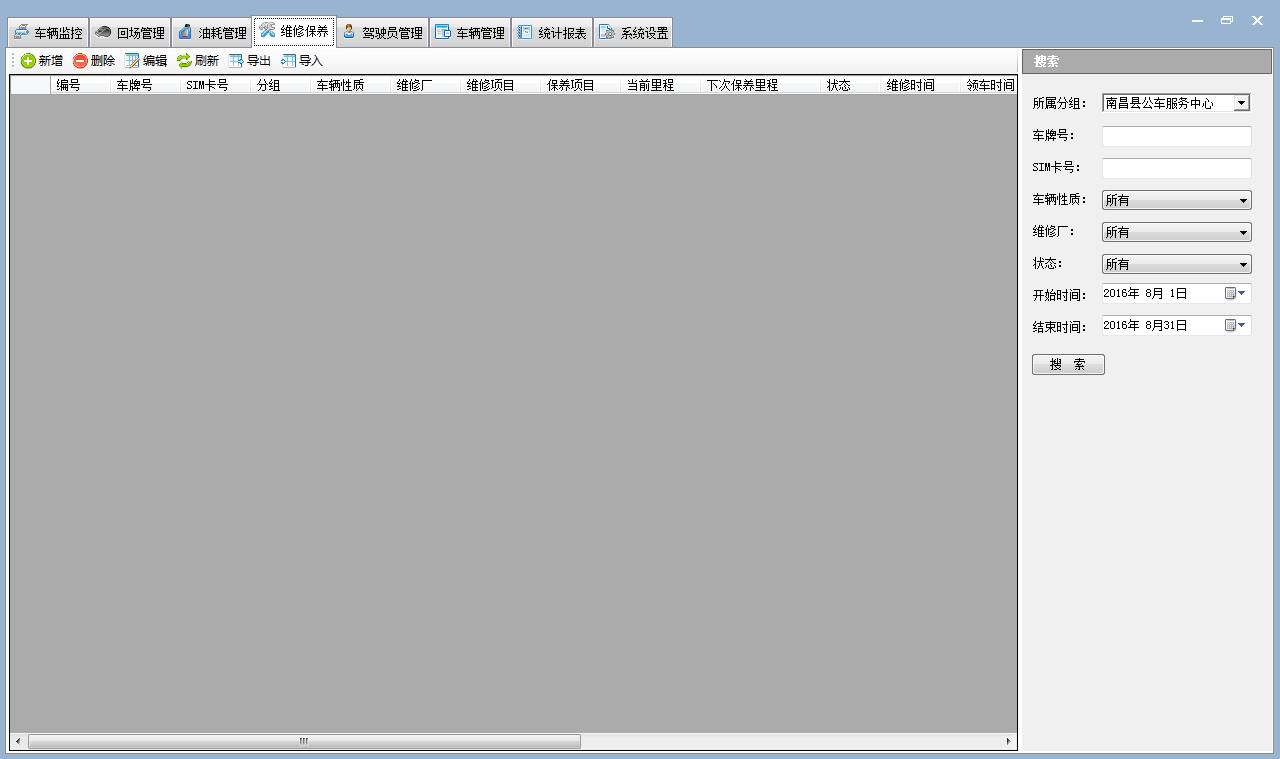Switch to the 油耗管理 tab
The height and width of the screenshot is (759, 1280).
212,33
